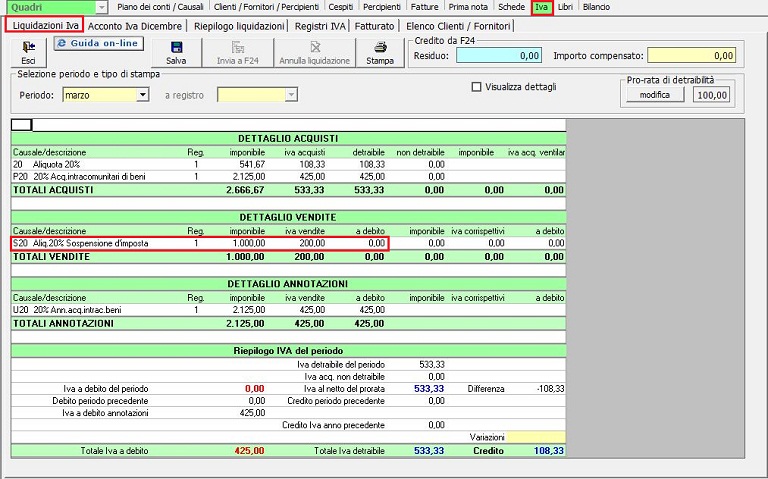This screenshot has height=479, width=768.
Task: Switch to the Riepilogo liquidazioni tab
Action: coord(239,26)
